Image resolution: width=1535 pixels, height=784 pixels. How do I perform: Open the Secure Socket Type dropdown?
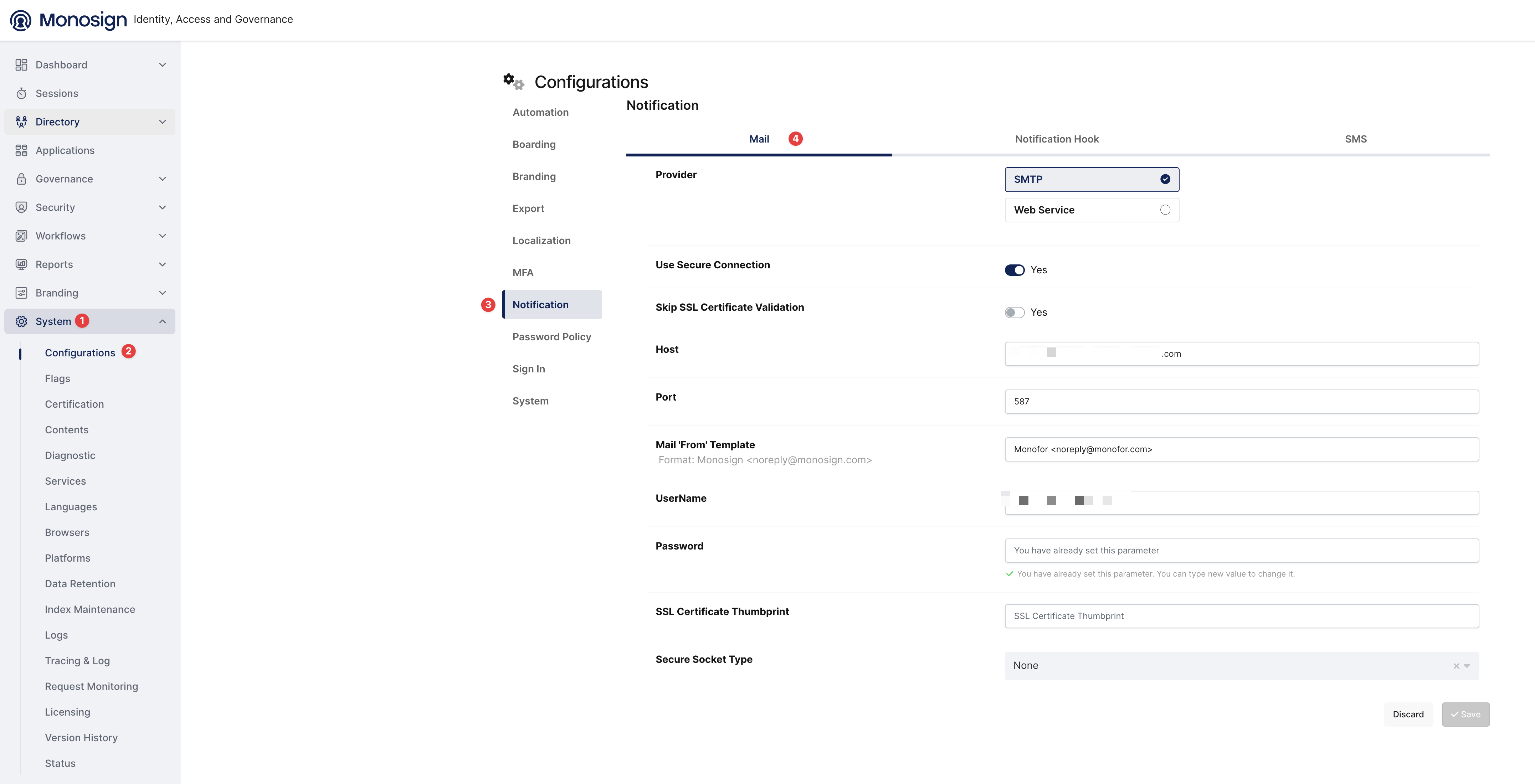click(x=1241, y=666)
